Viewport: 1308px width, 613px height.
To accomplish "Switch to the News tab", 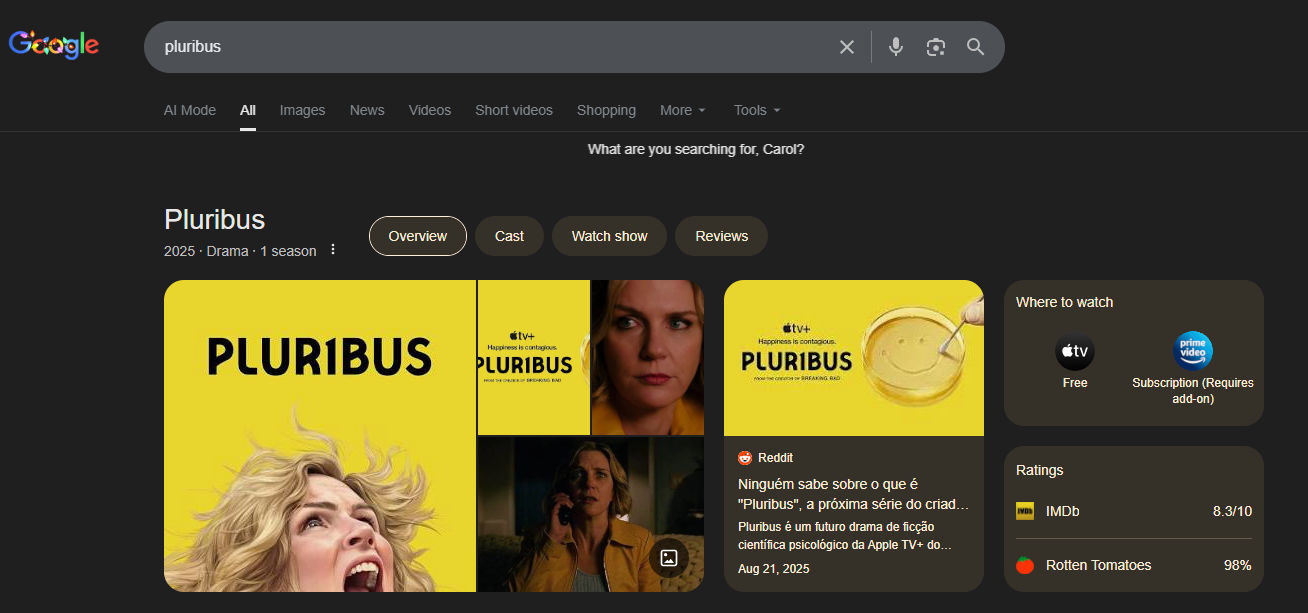I will coord(367,110).
